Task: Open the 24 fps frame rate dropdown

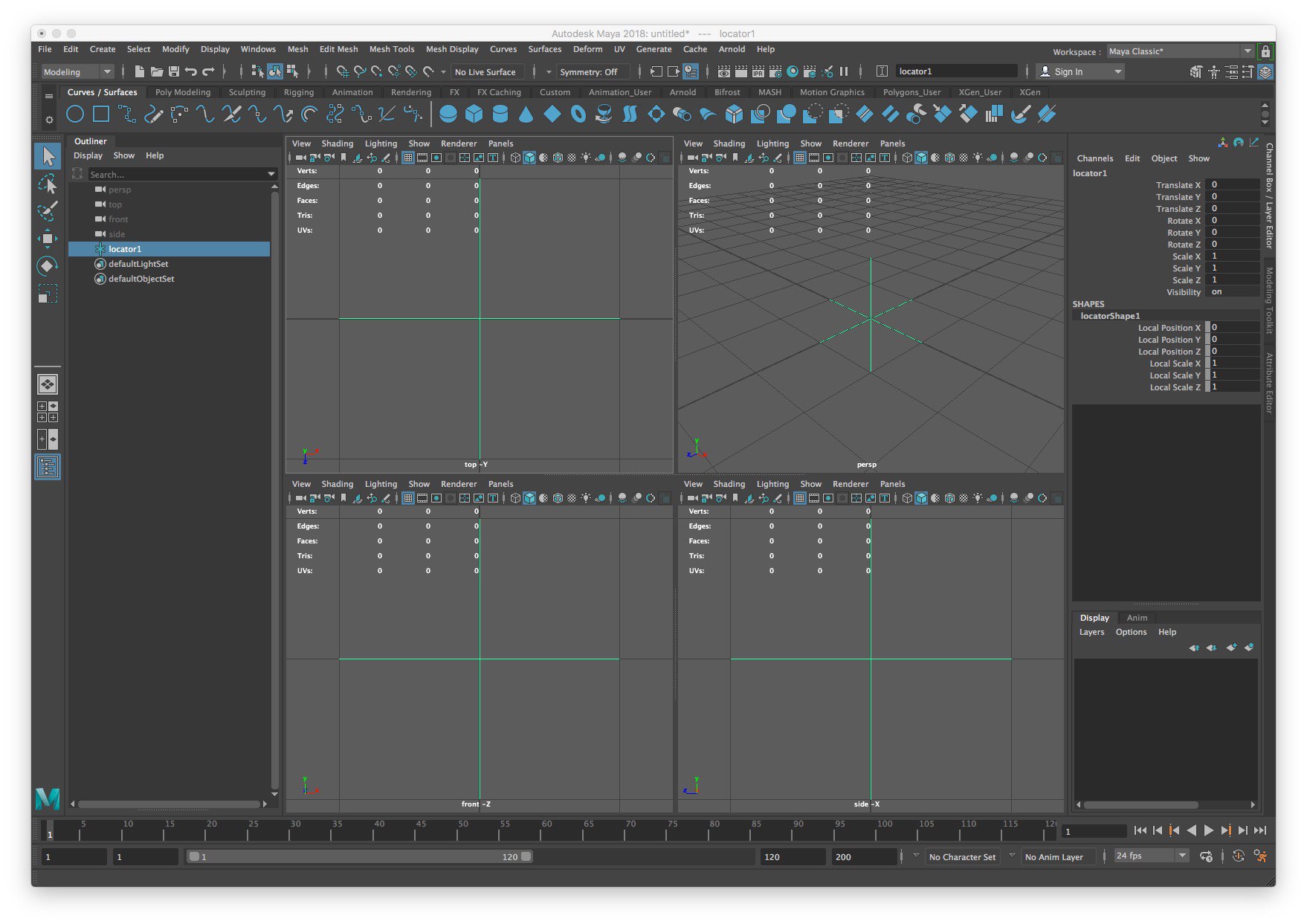Action: point(1151,856)
